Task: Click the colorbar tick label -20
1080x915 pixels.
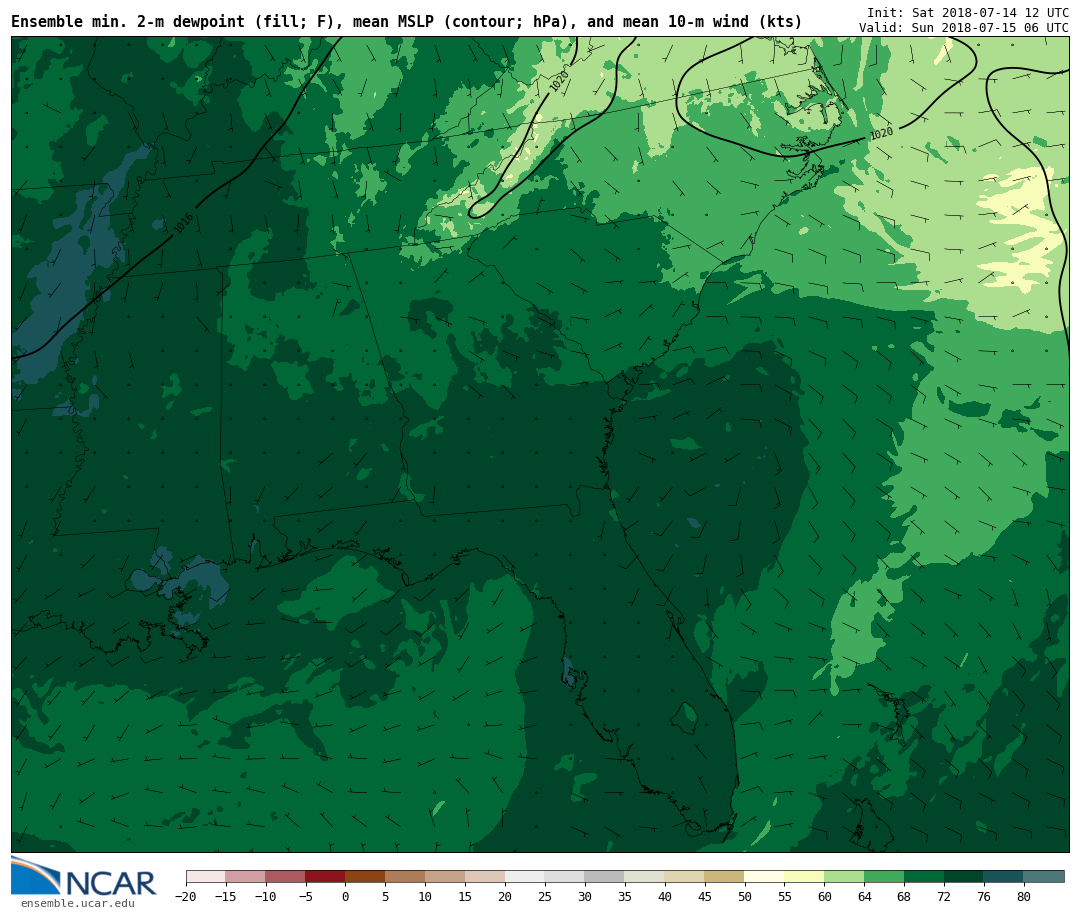Action: 185,897
